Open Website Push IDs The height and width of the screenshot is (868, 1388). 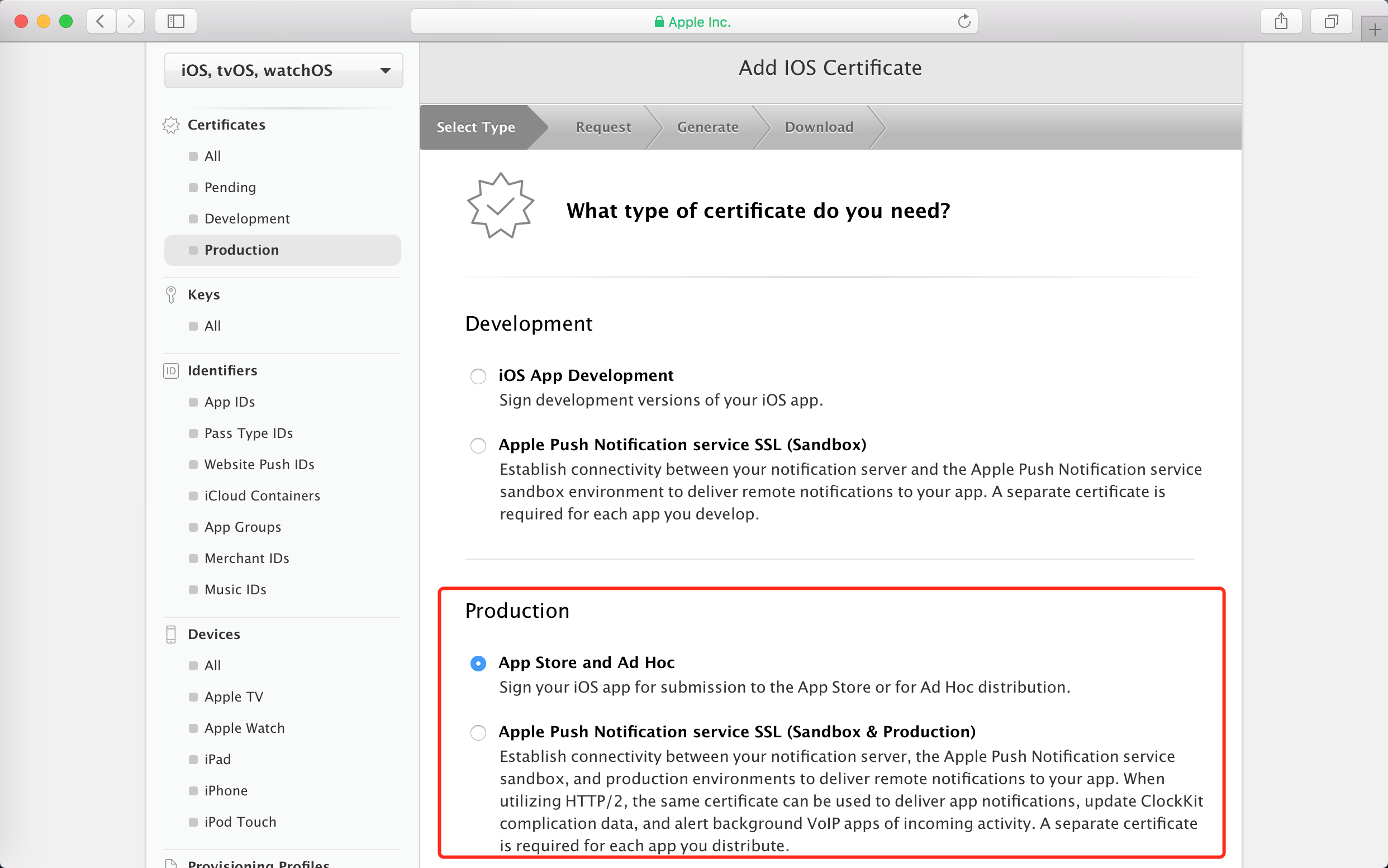point(260,464)
